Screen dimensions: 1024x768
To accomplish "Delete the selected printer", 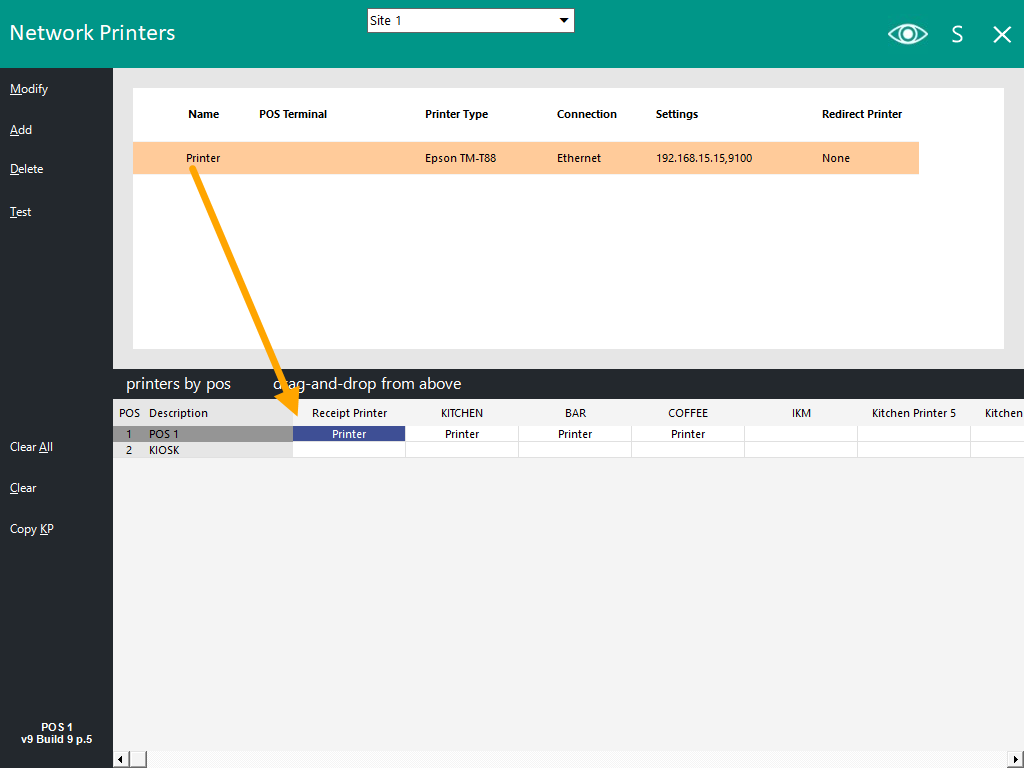I will [26, 168].
